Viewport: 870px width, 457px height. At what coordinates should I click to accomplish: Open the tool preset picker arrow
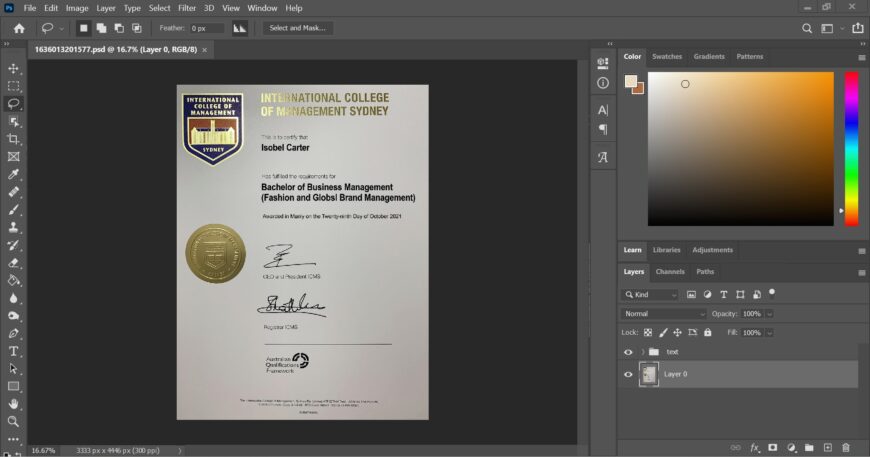coord(62,29)
